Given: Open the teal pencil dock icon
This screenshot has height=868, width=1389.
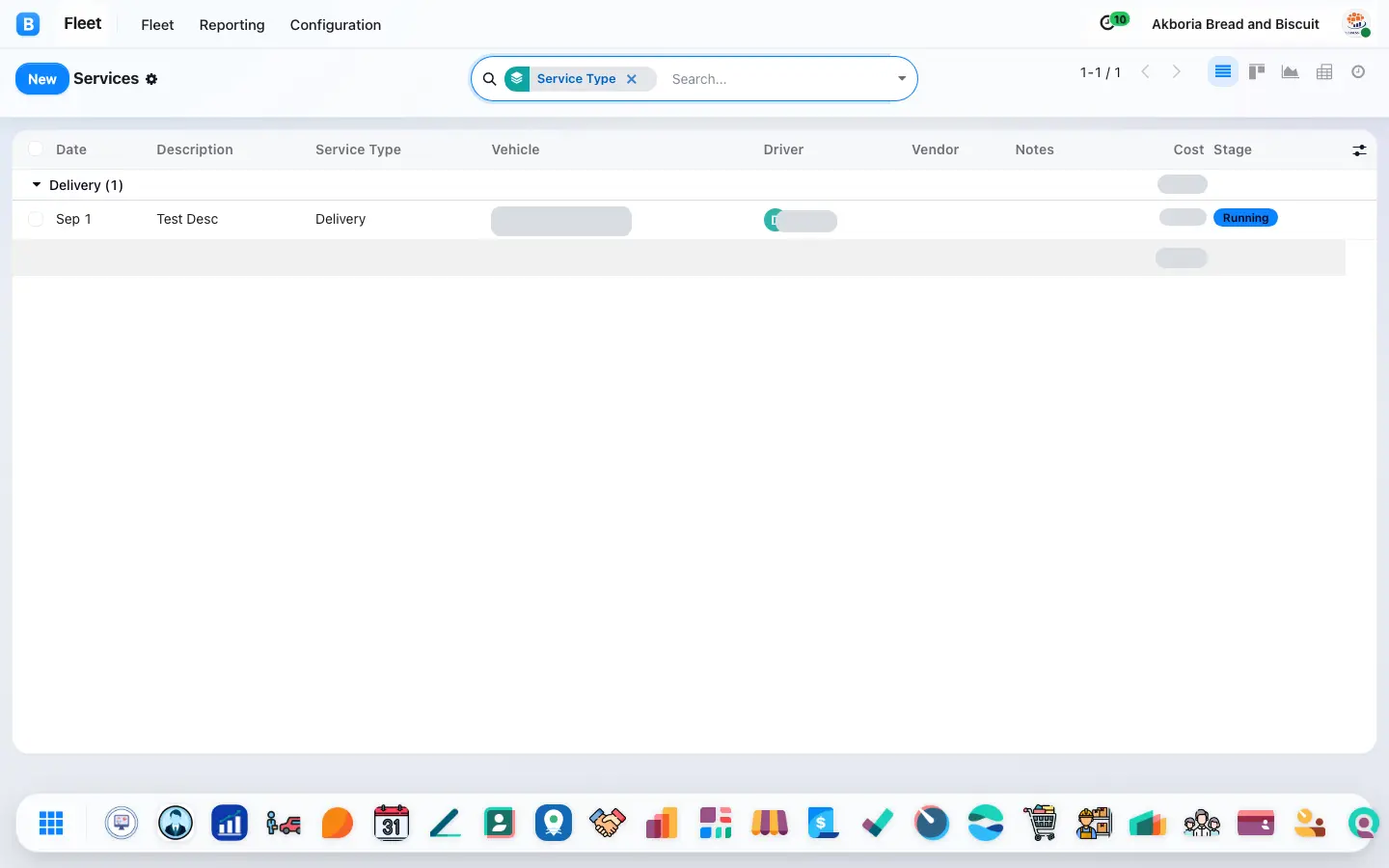Looking at the screenshot, I should tap(446, 823).
